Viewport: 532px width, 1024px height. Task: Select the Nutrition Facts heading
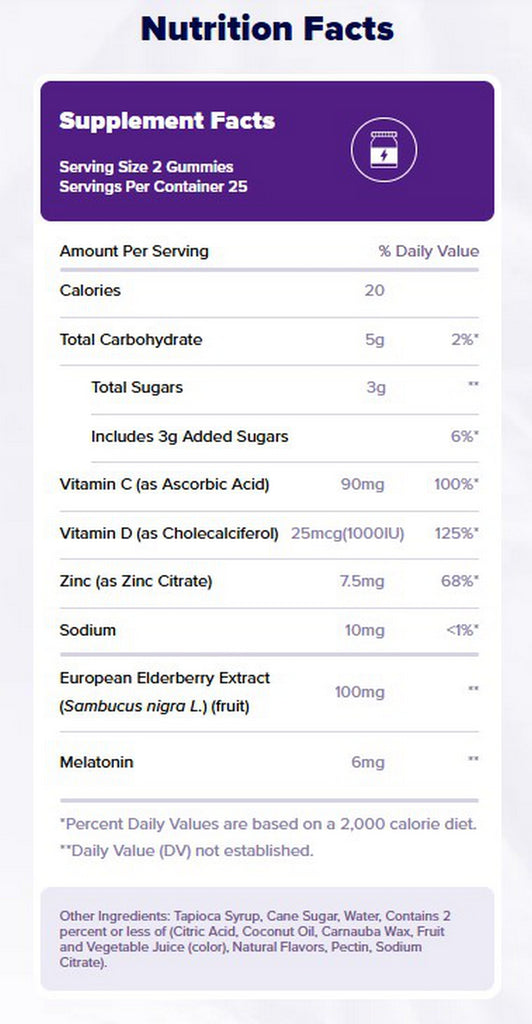267,29
